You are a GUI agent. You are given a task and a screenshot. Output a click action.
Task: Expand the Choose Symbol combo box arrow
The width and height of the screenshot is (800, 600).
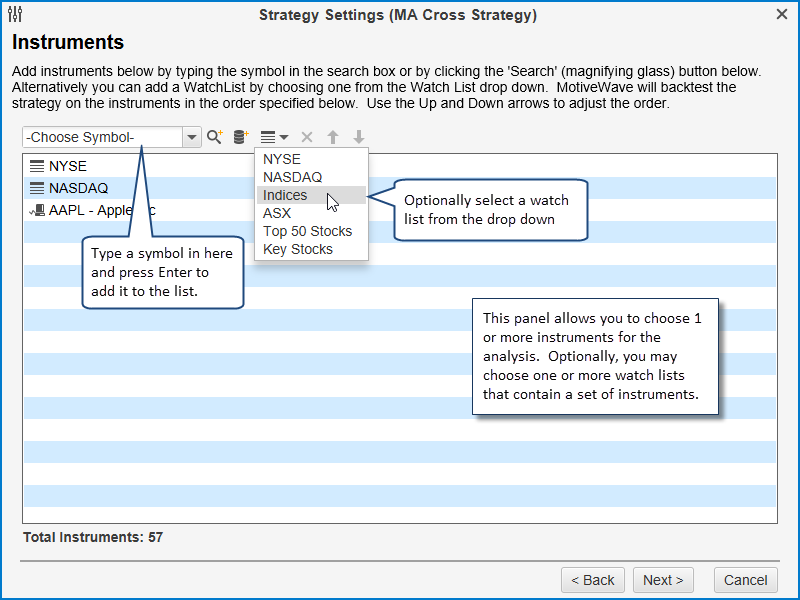point(192,137)
